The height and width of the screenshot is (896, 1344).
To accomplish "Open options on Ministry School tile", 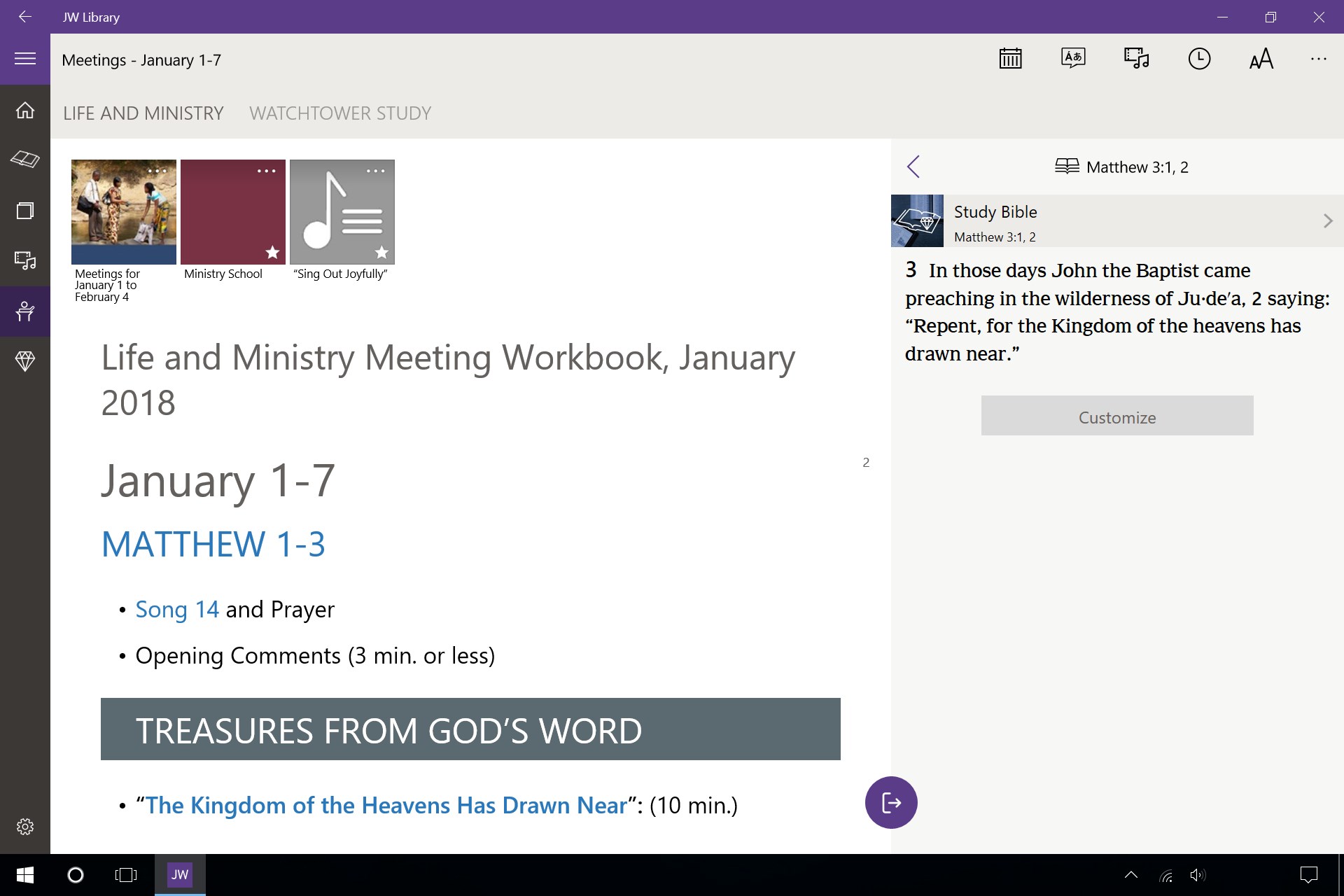I will (266, 171).
